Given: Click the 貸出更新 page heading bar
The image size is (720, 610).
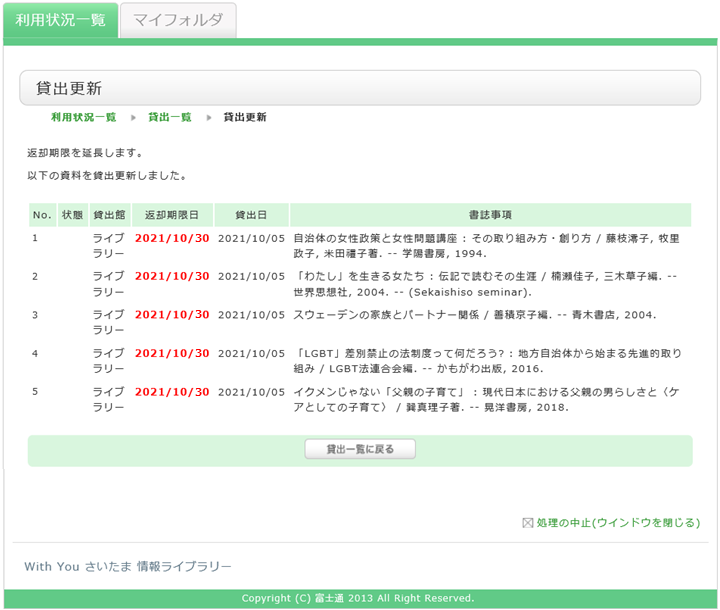Looking at the screenshot, I should (x=360, y=88).
